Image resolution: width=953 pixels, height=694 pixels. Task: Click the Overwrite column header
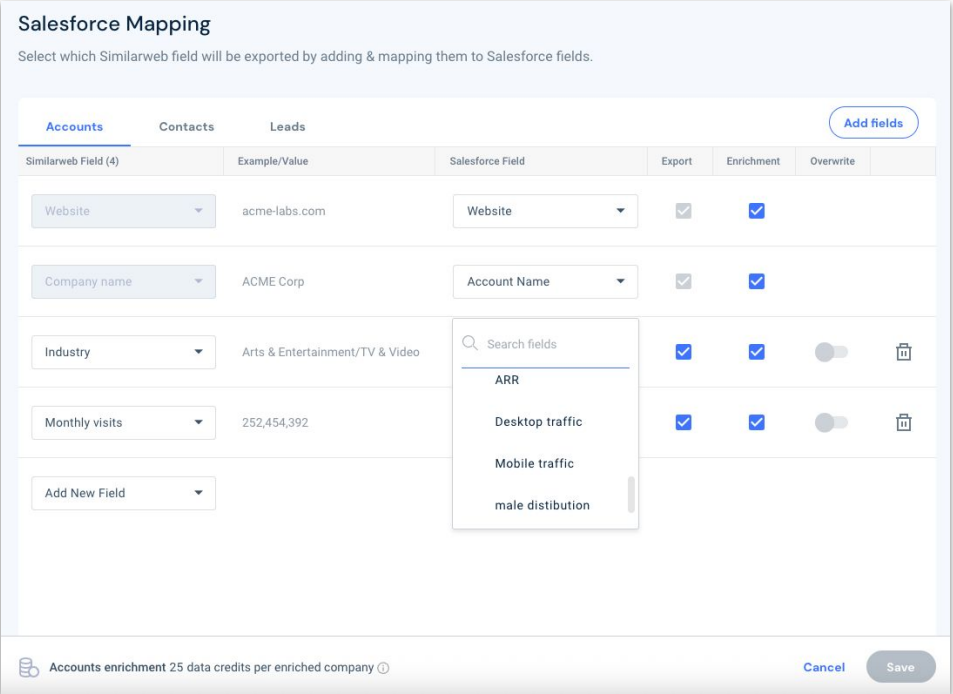pos(832,161)
